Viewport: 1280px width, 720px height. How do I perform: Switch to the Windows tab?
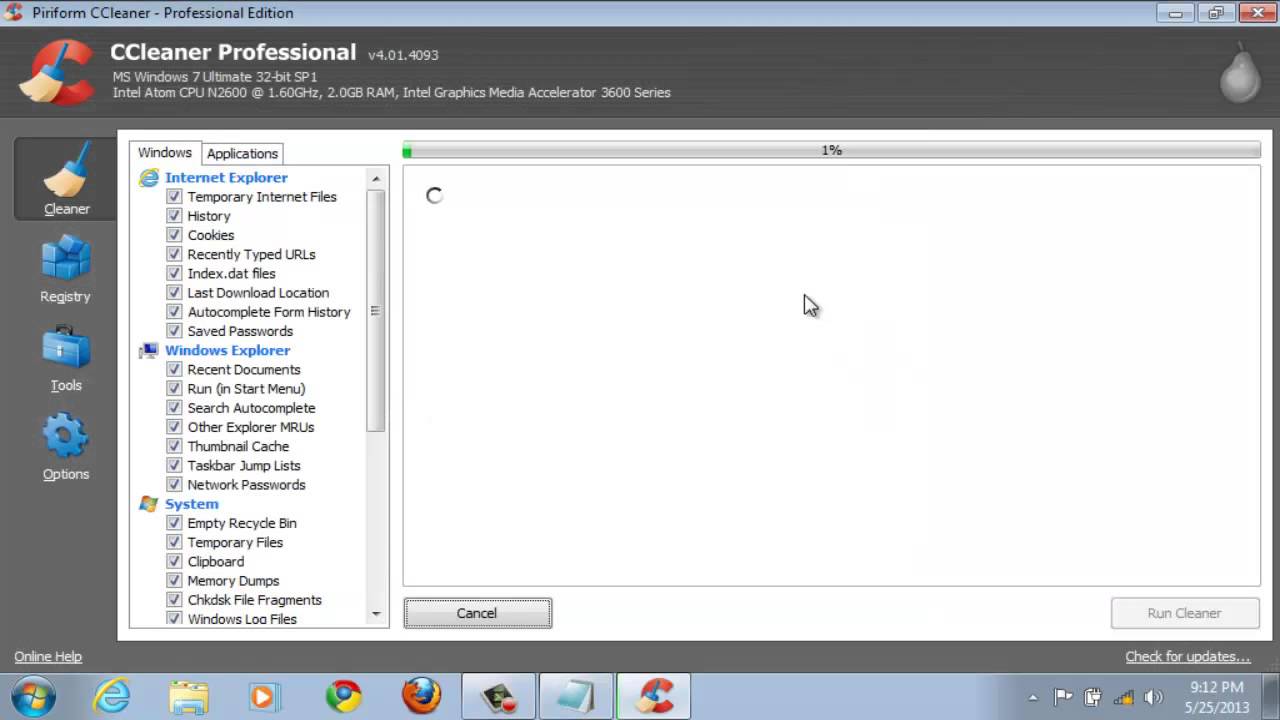pyautogui.click(x=165, y=153)
